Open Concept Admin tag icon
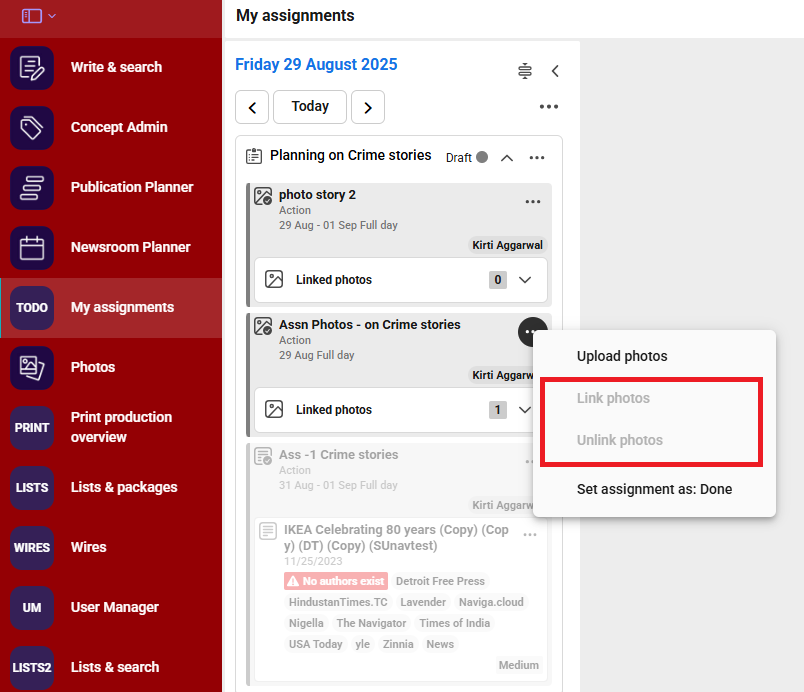The height and width of the screenshot is (692, 804). (x=32, y=127)
